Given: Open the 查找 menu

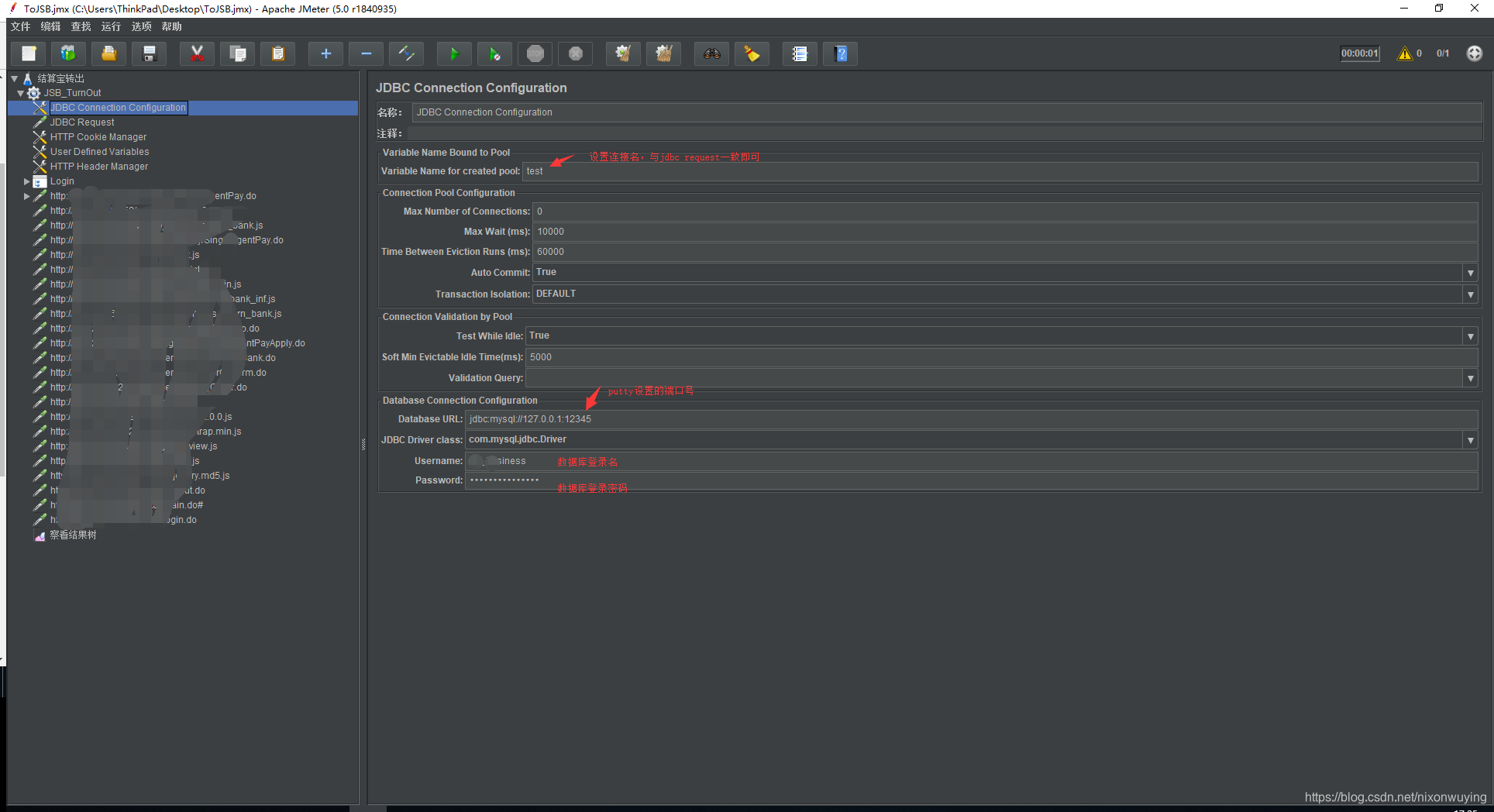Looking at the screenshot, I should [x=81, y=26].
